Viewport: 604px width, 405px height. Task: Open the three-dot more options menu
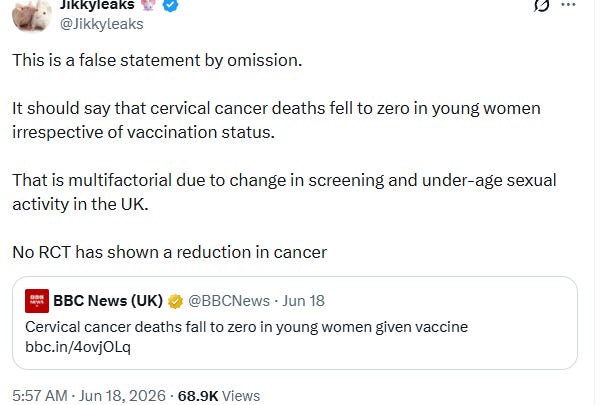[568, 5]
